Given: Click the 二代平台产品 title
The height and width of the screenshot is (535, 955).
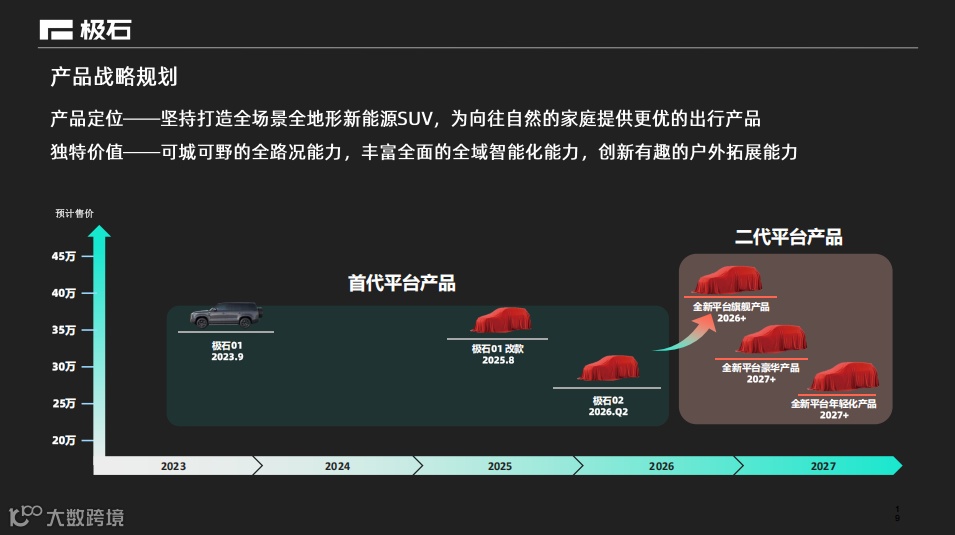Looking at the screenshot, I should click(789, 237).
